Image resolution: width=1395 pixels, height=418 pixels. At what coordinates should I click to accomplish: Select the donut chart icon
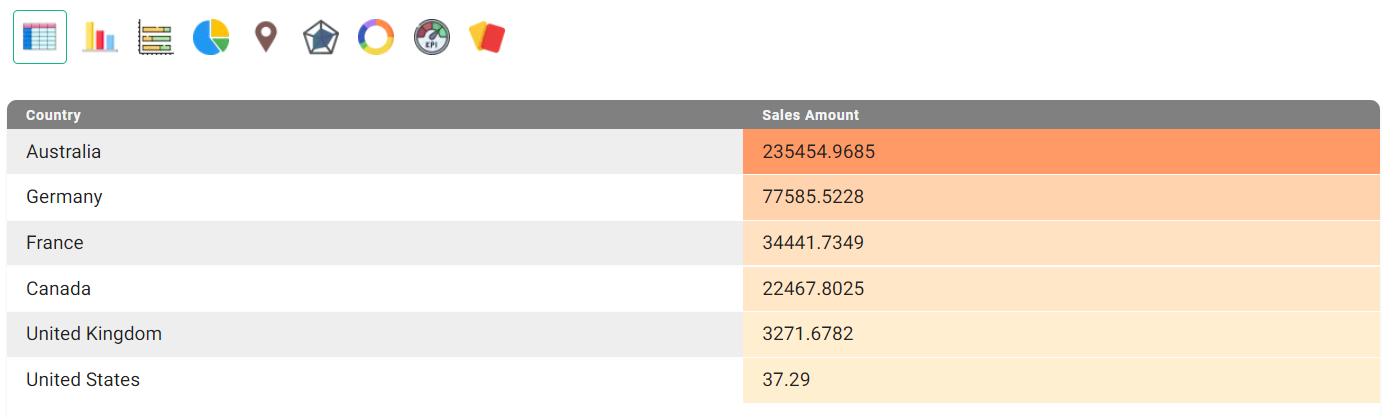tap(376, 37)
